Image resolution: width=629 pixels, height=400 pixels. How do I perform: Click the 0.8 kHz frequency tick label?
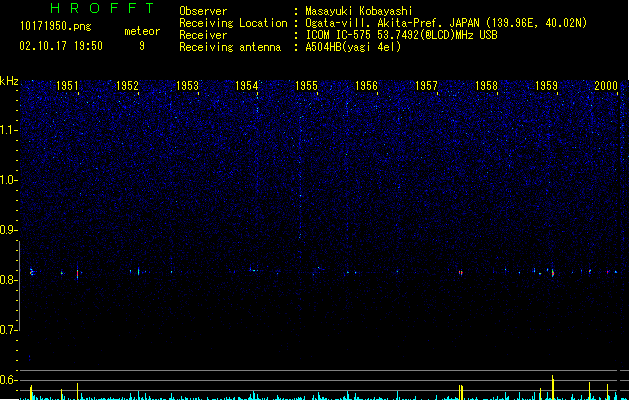(x=8, y=280)
